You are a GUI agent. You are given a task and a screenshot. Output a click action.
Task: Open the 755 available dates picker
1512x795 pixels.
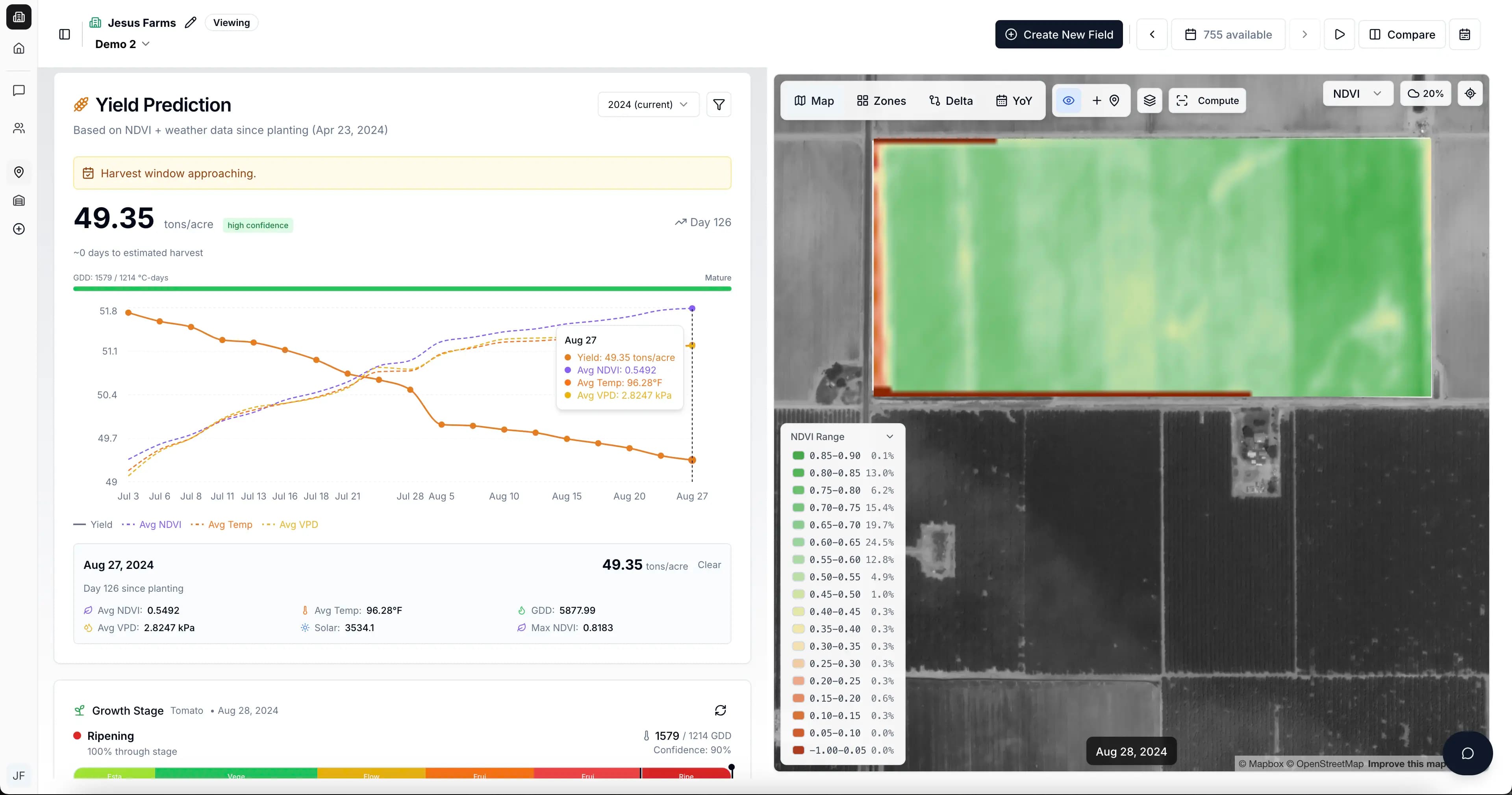coord(1228,34)
